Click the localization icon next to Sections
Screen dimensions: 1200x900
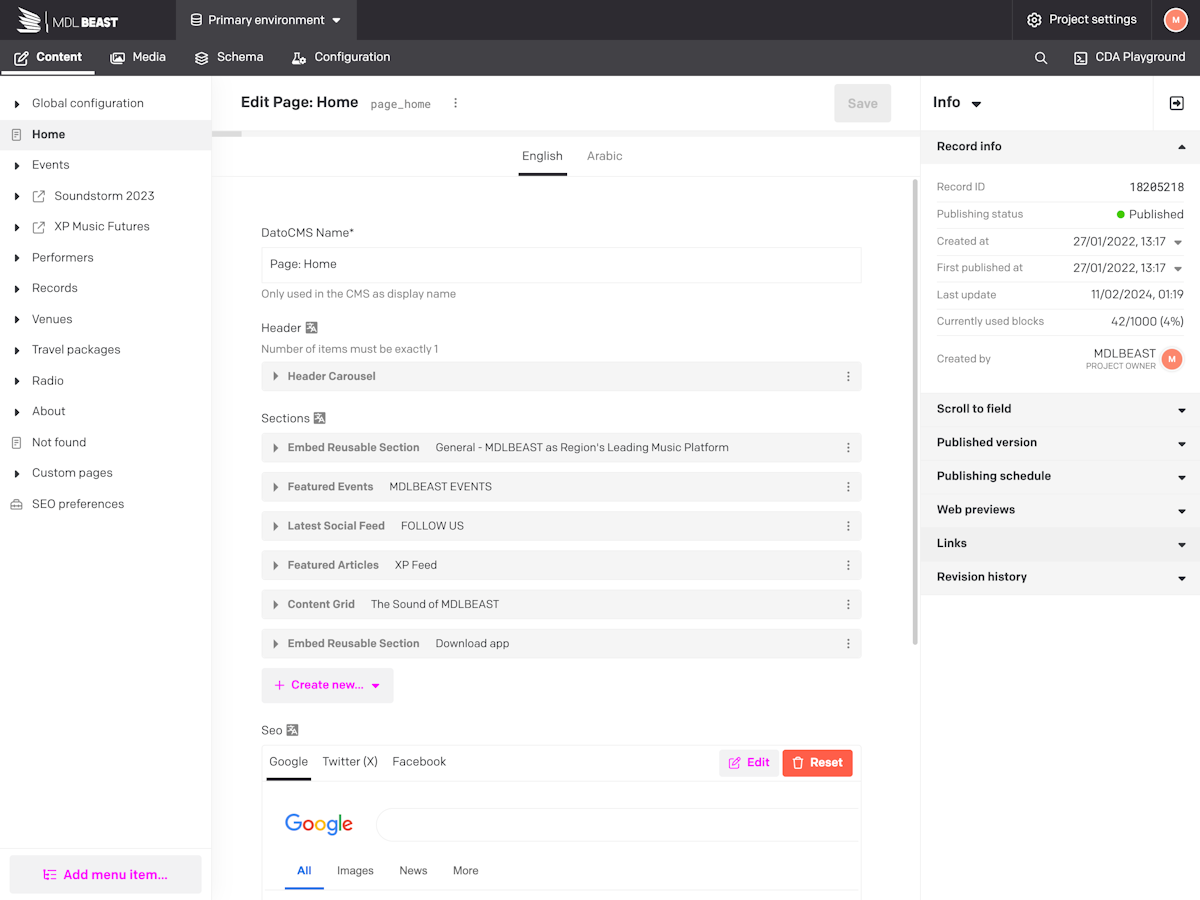click(x=320, y=418)
